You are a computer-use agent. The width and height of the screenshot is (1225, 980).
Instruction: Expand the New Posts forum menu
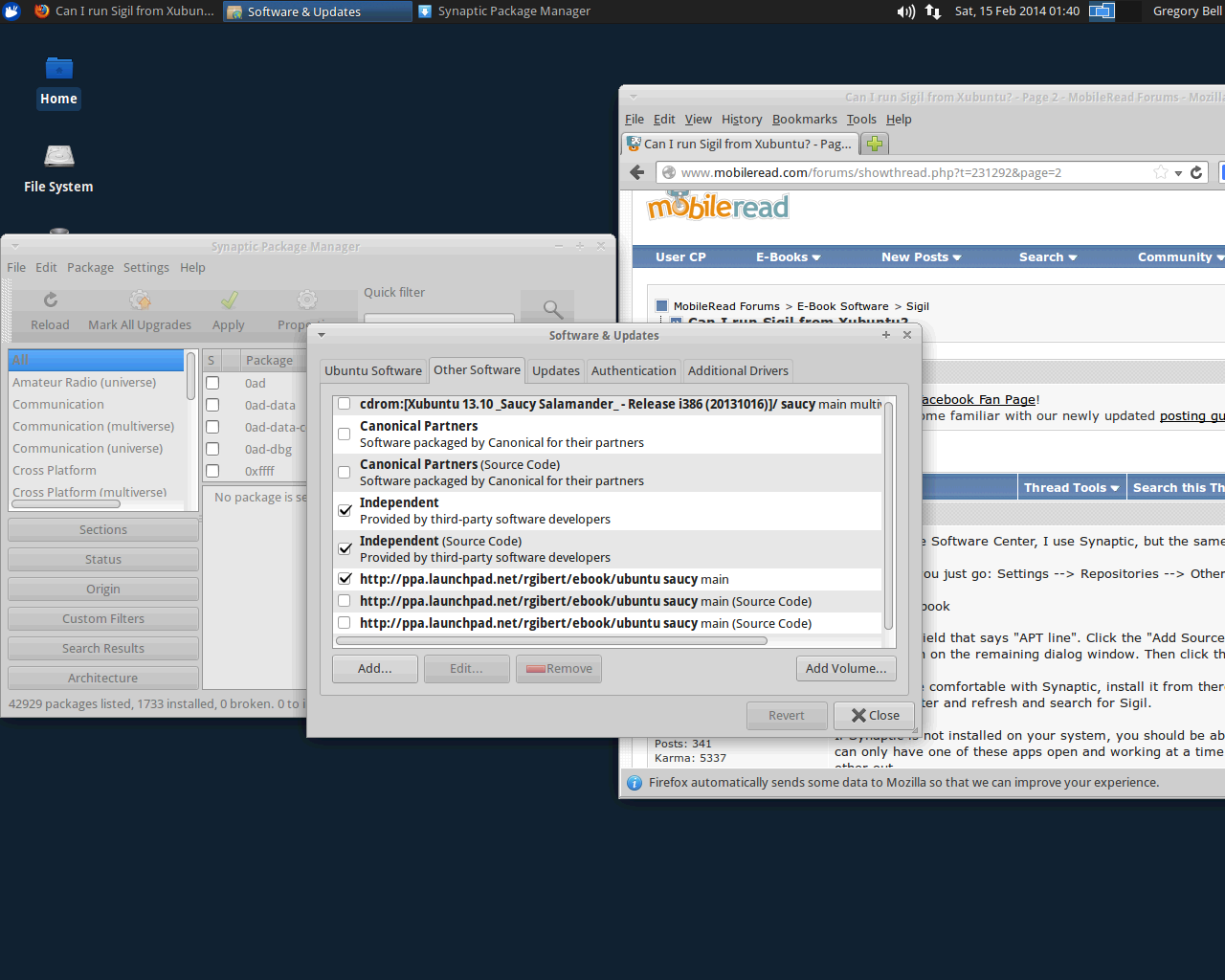pyautogui.click(x=921, y=256)
